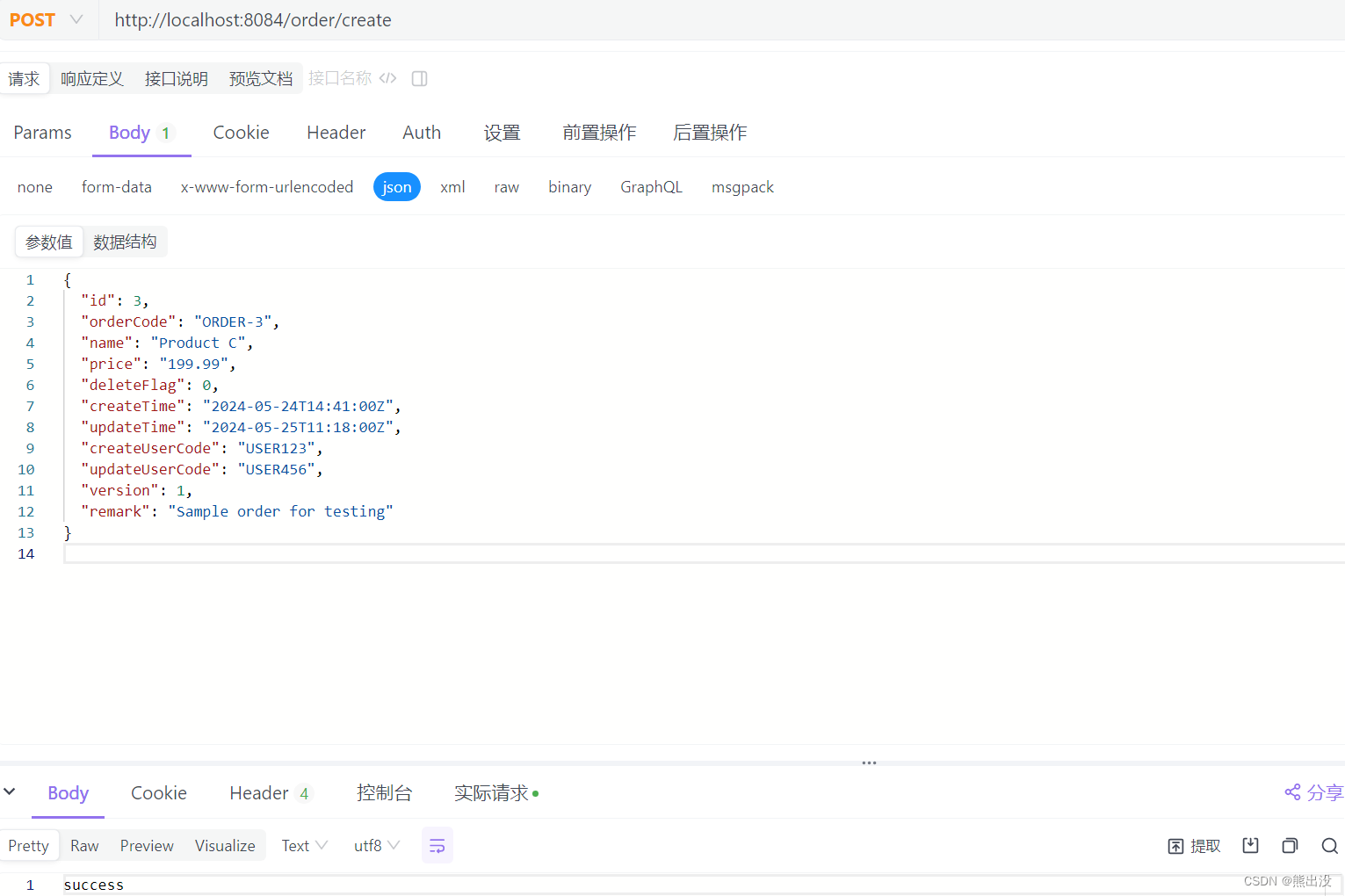This screenshot has height=896, width=1345.
Task: Click the code icon beside 接口名称
Action: coord(388,78)
